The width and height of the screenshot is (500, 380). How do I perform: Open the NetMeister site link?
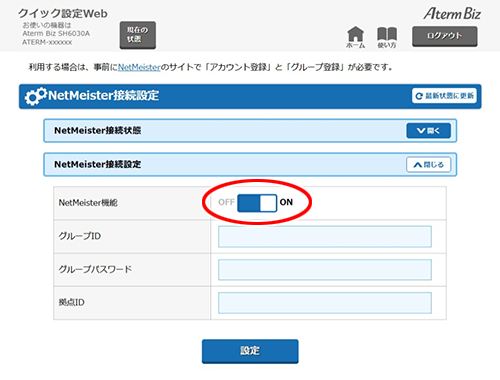(x=139, y=67)
